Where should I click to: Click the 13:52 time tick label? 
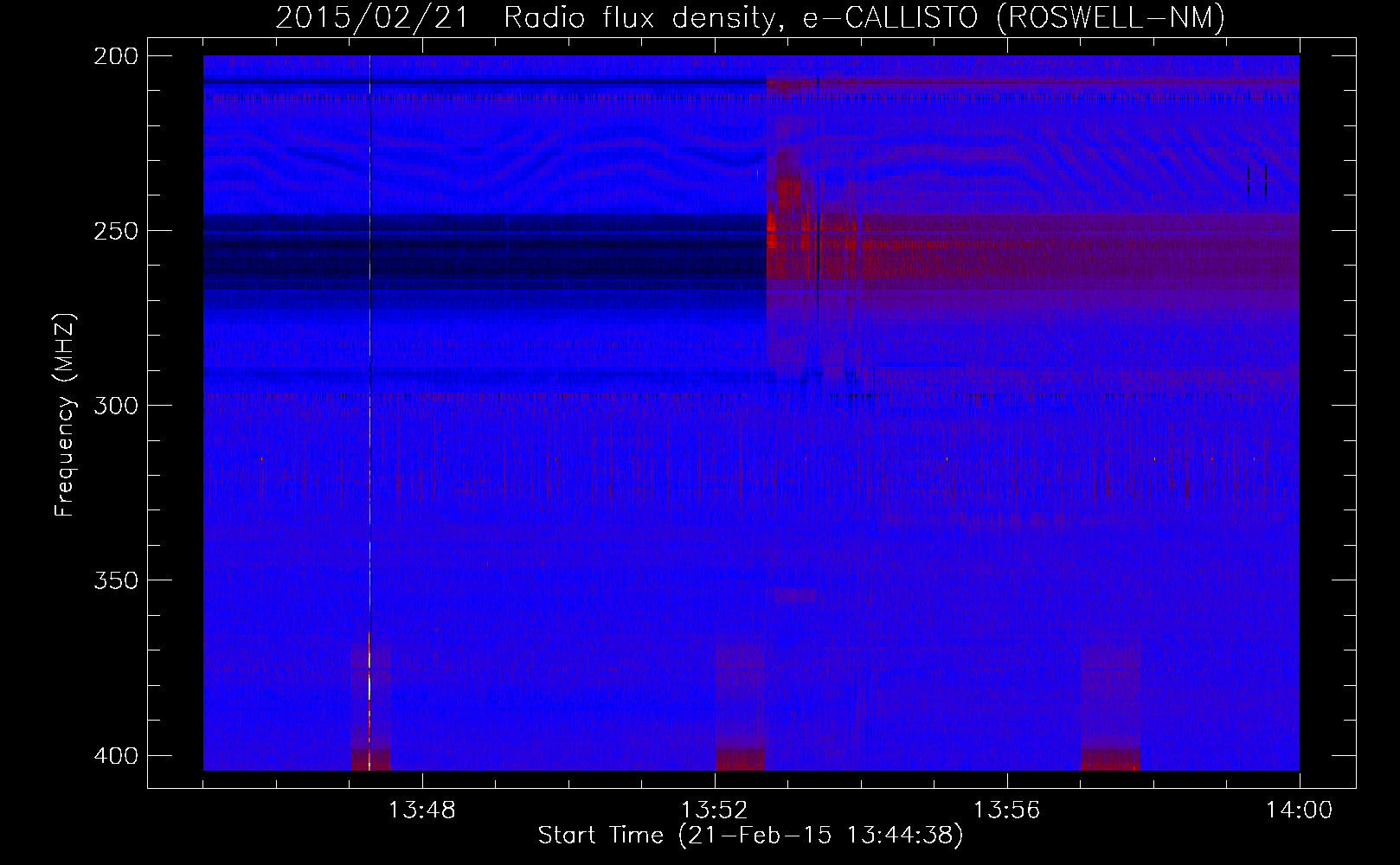[714, 811]
